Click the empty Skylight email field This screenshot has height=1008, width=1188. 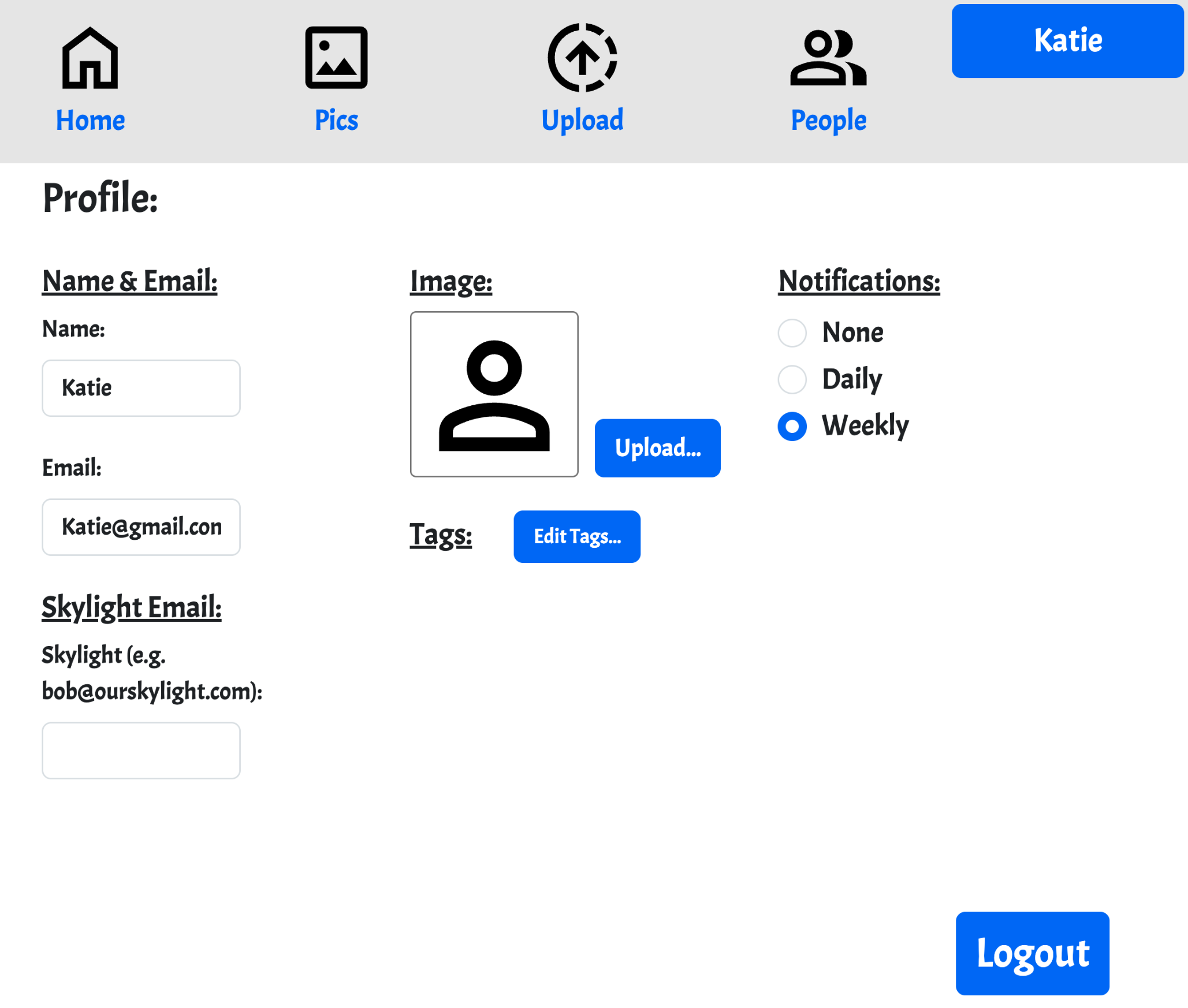(x=141, y=750)
